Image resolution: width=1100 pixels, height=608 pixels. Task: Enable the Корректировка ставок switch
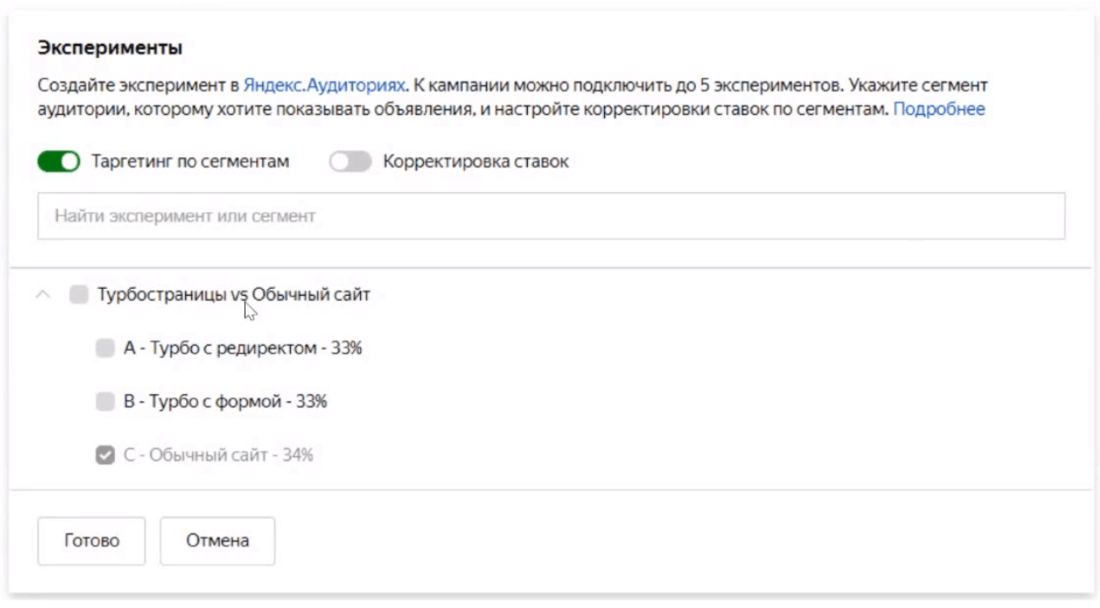350,162
